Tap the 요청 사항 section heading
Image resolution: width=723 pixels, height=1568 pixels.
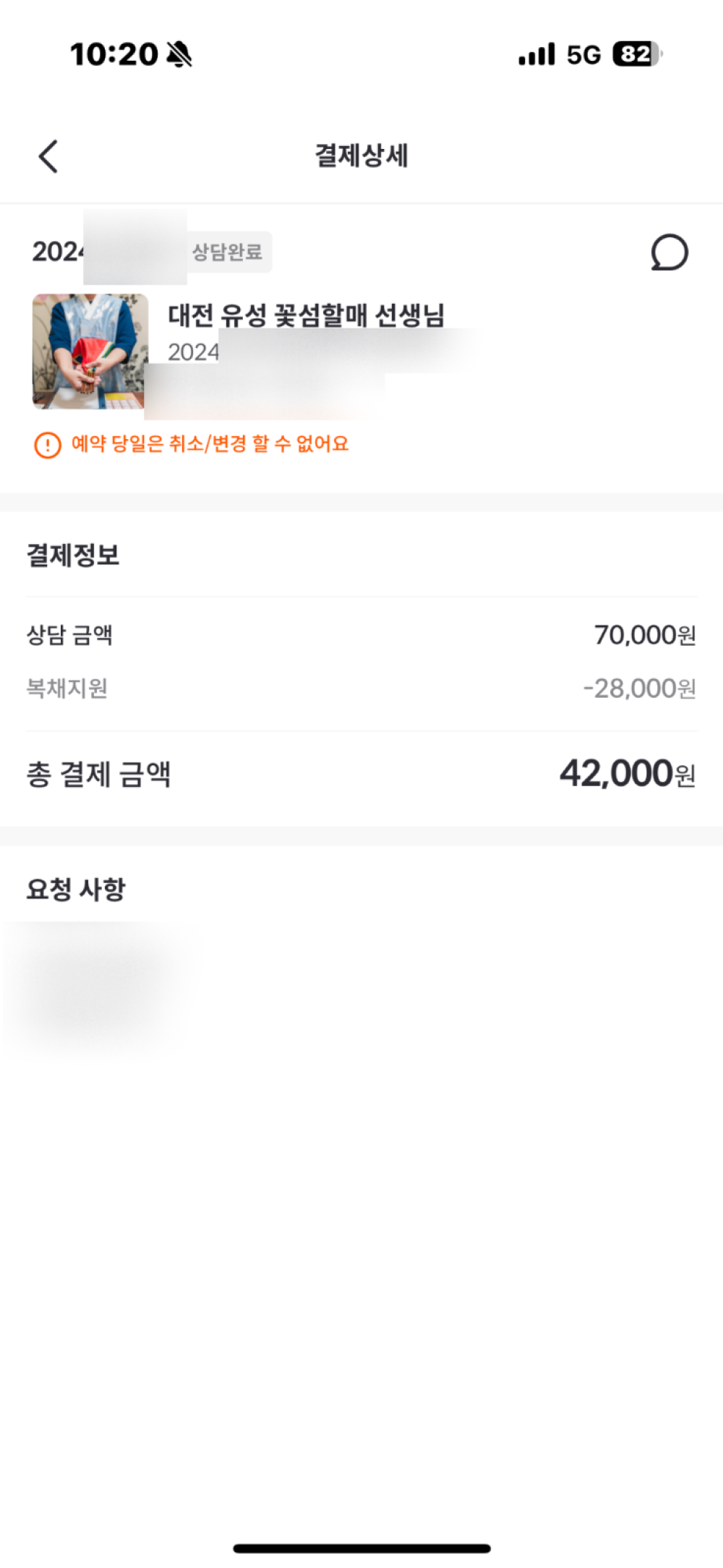click(76, 889)
